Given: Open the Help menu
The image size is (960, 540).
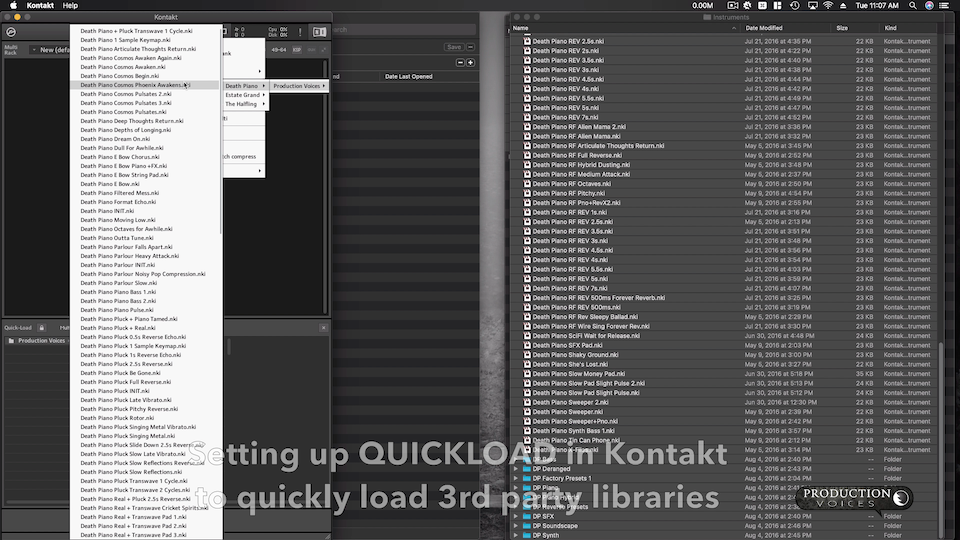Looking at the screenshot, I should coord(70,6).
